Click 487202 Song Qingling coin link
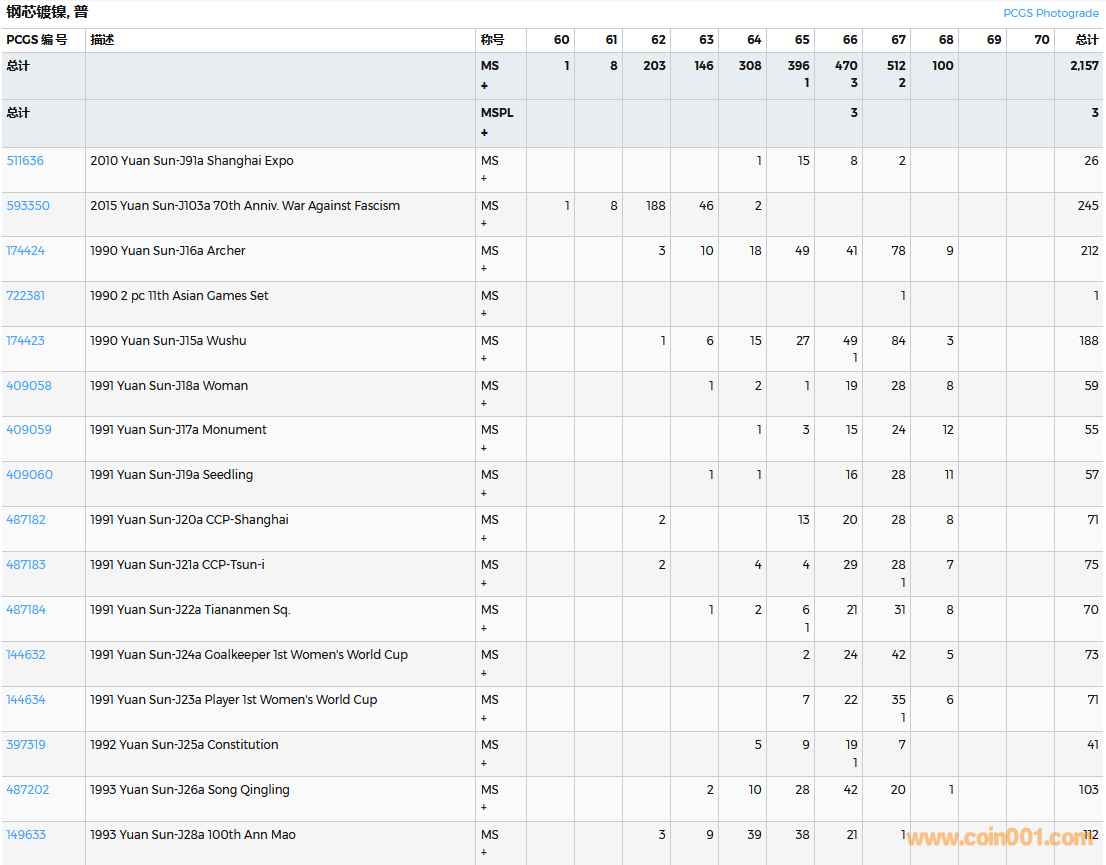The image size is (1106, 865). click(27, 790)
